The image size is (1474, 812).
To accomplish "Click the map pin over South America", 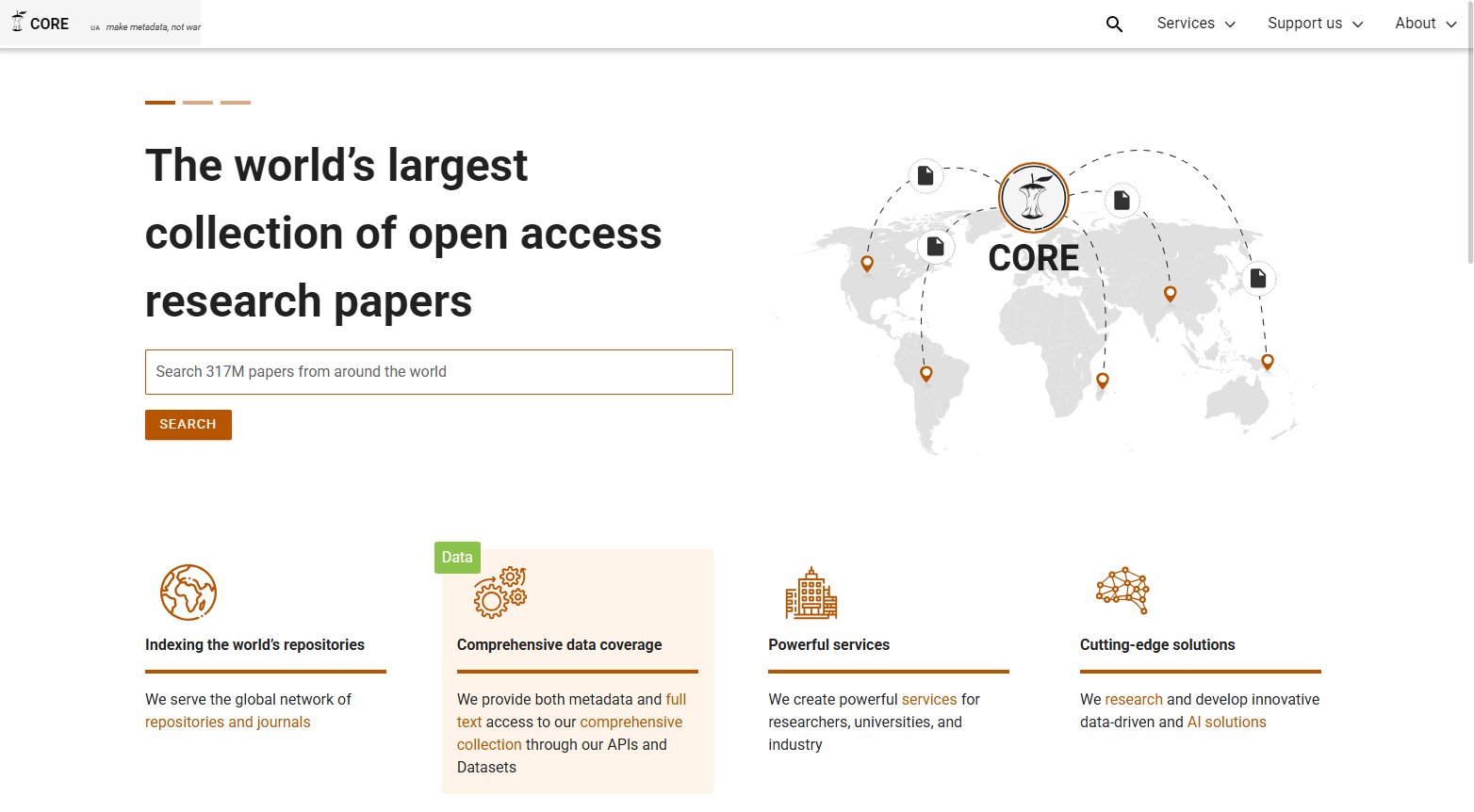I will (926, 374).
